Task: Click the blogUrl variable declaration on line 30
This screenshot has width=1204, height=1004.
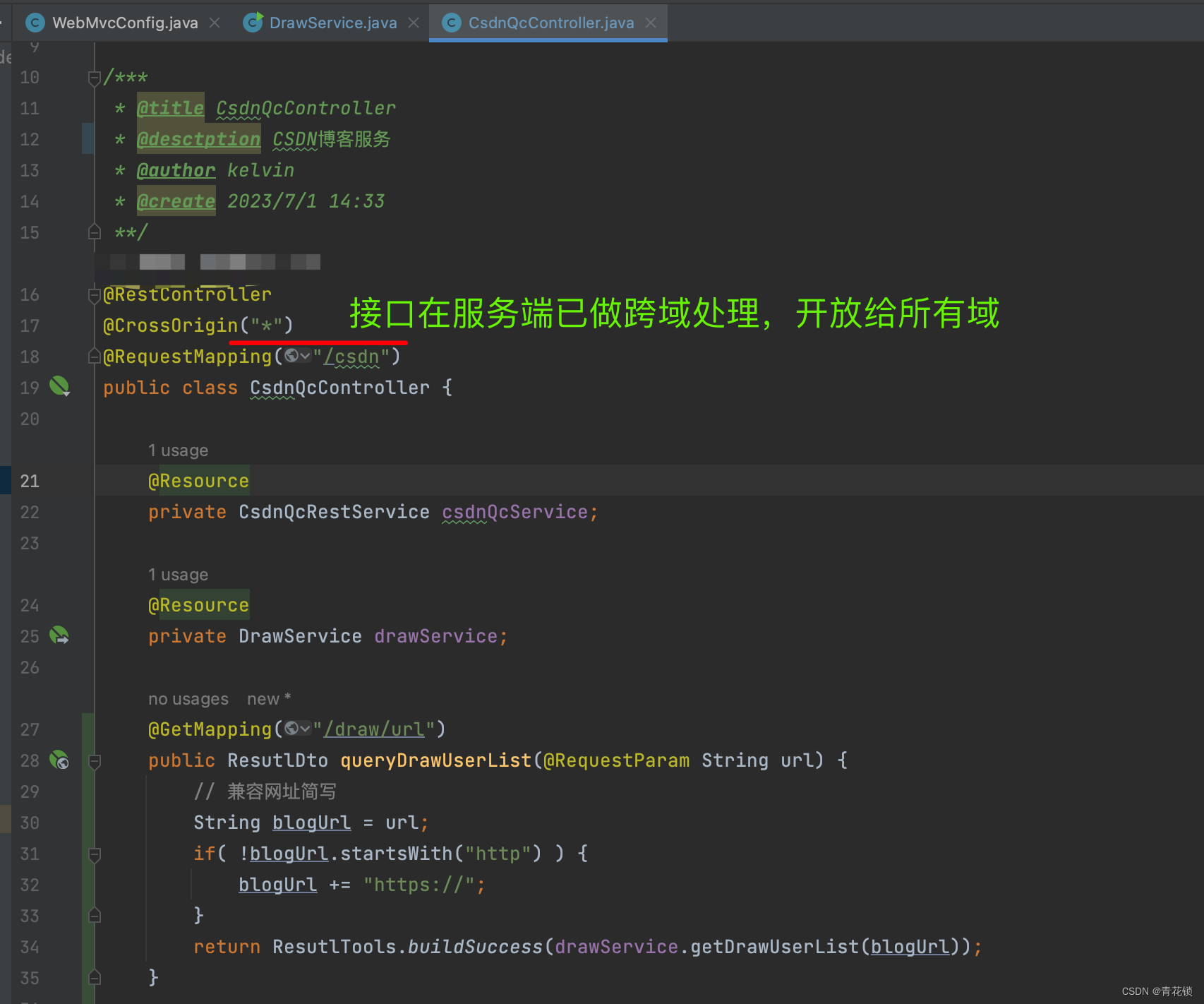Action: click(x=311, y=823)
